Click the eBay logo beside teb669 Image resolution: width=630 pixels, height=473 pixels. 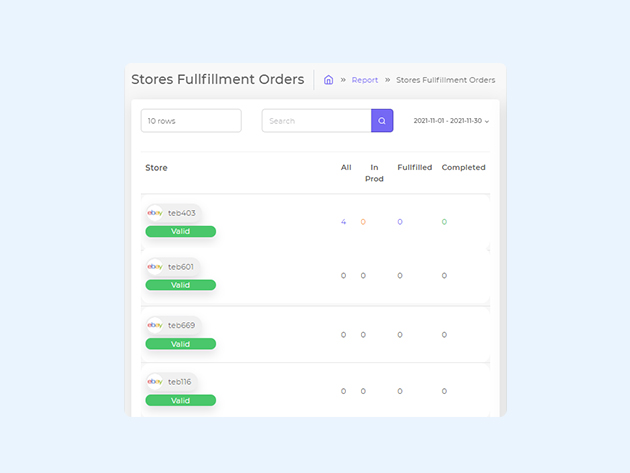[155, 325]
